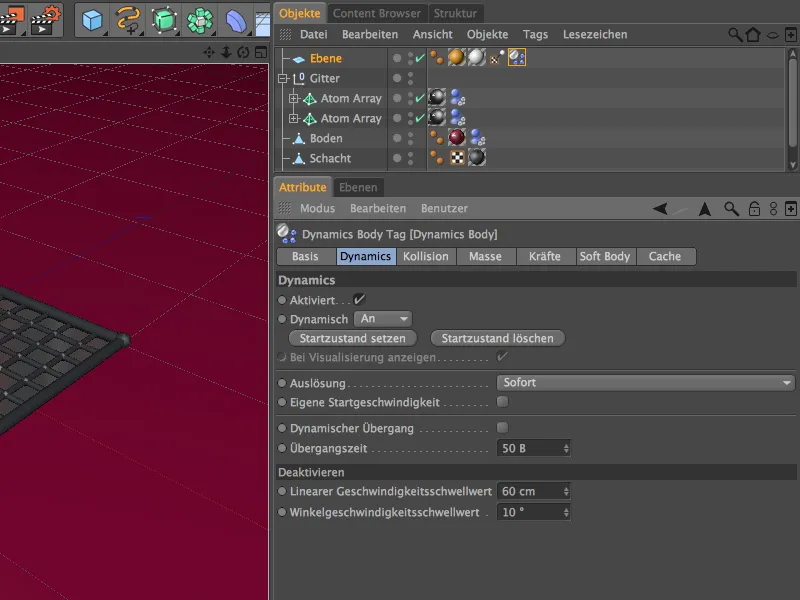Image resolution: width=800 pixels, height=600 pixels.
Task: Select the orange material tag on Ebene
Action: pyautogui.click(x=457, y=57)
